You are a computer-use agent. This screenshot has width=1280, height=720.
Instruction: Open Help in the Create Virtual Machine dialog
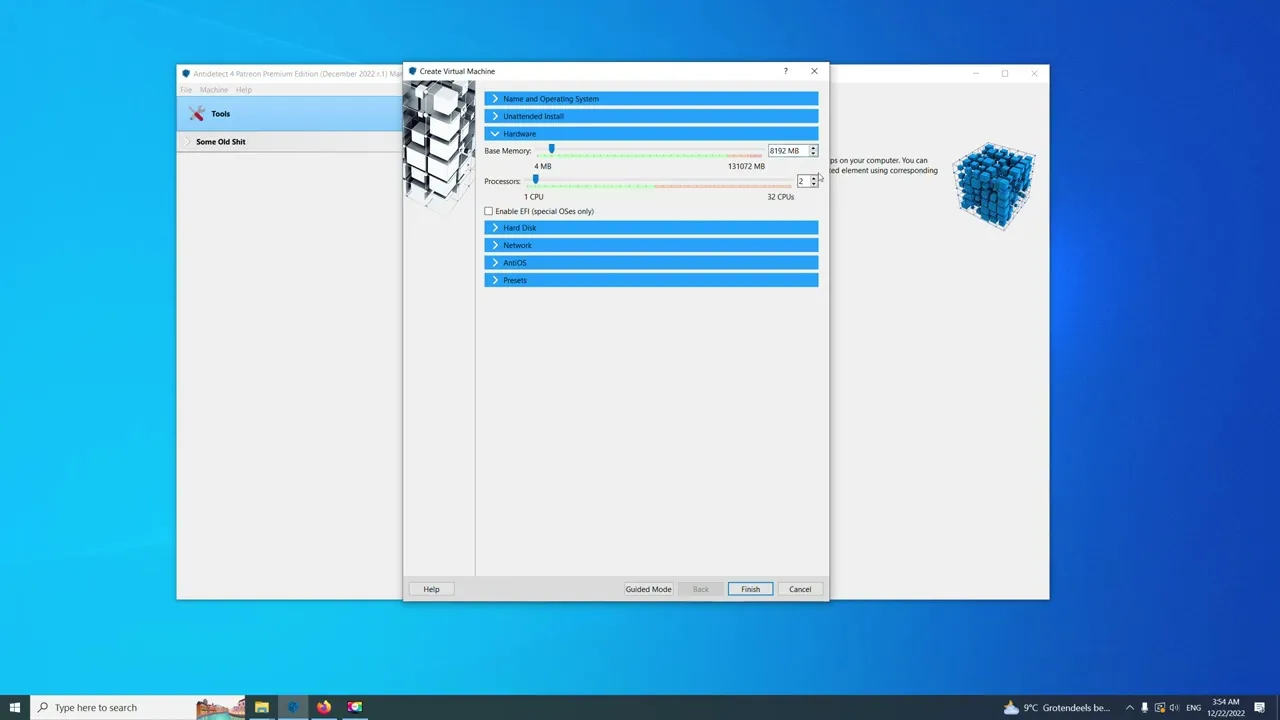(431, 589)
